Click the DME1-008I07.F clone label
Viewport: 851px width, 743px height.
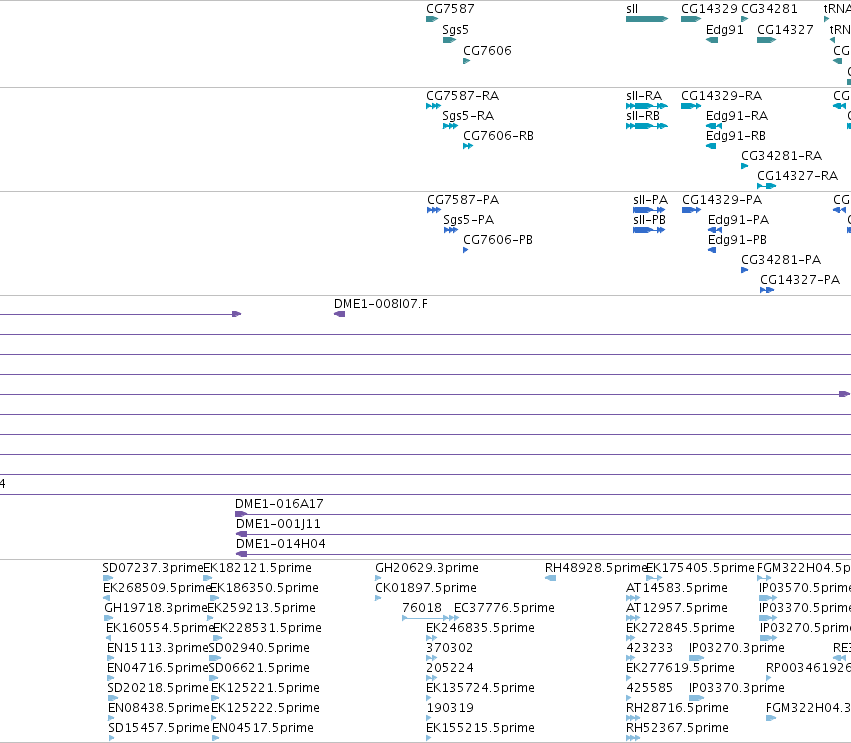380,304
